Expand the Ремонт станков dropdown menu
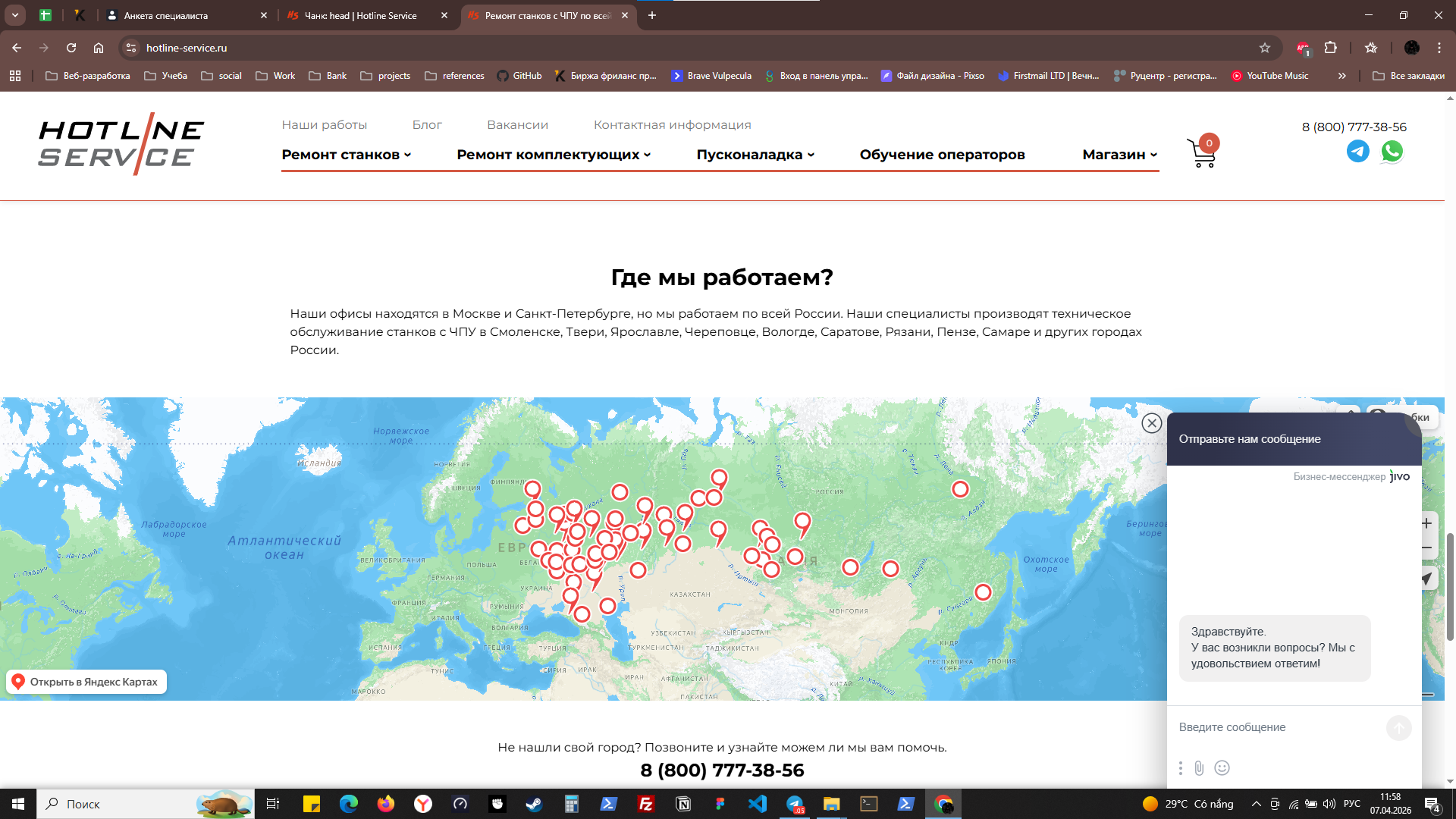Image resolution: width=1456 pixels, height=819 pixels. point(346,155)
